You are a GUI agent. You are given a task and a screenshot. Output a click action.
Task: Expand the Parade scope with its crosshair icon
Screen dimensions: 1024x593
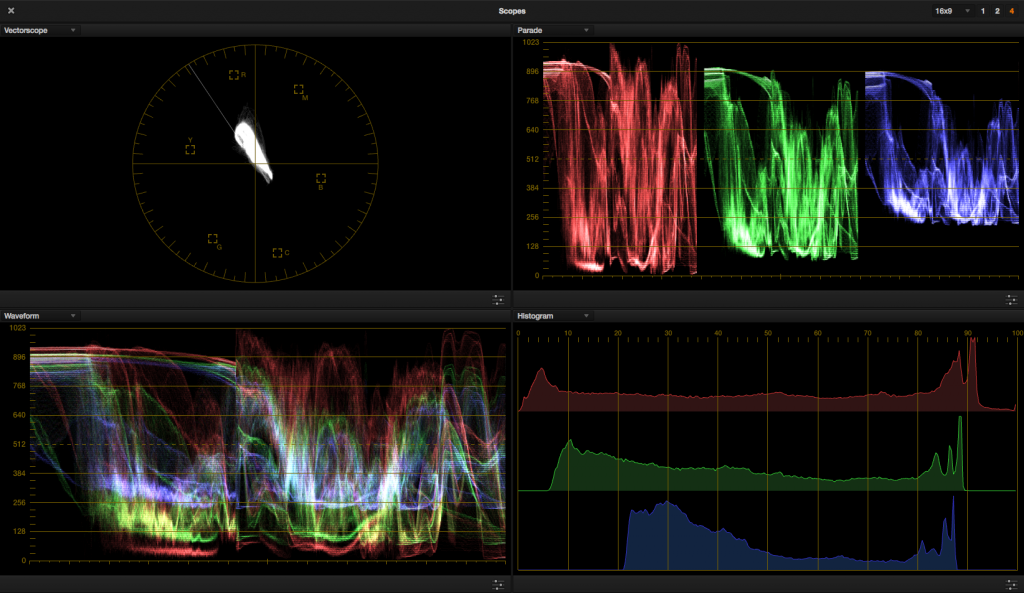coord(1011,299)
